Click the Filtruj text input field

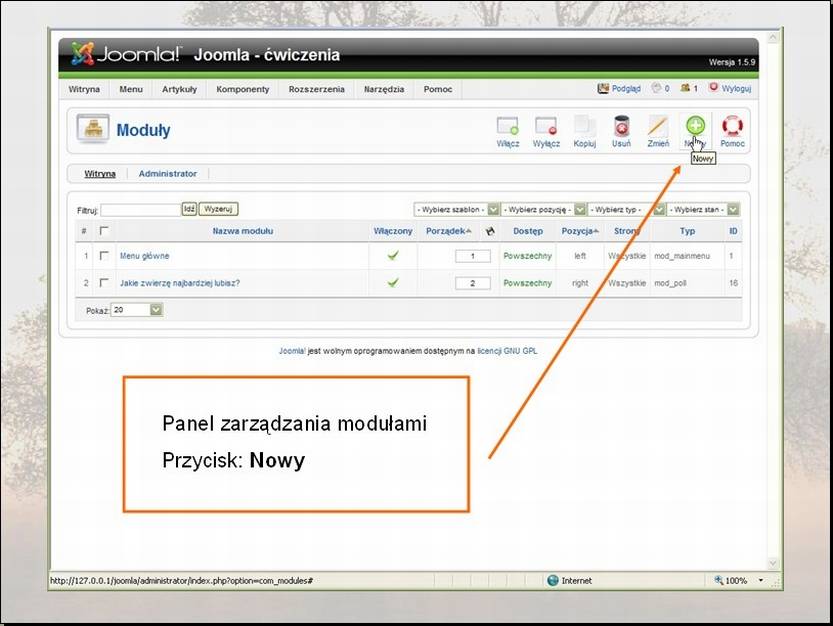141,210
